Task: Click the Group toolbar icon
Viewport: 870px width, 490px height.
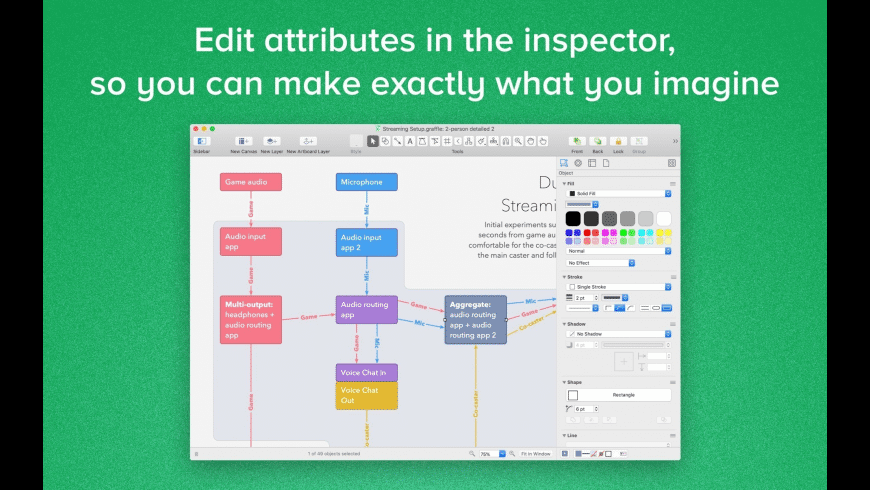Action: tap(639, 142)
